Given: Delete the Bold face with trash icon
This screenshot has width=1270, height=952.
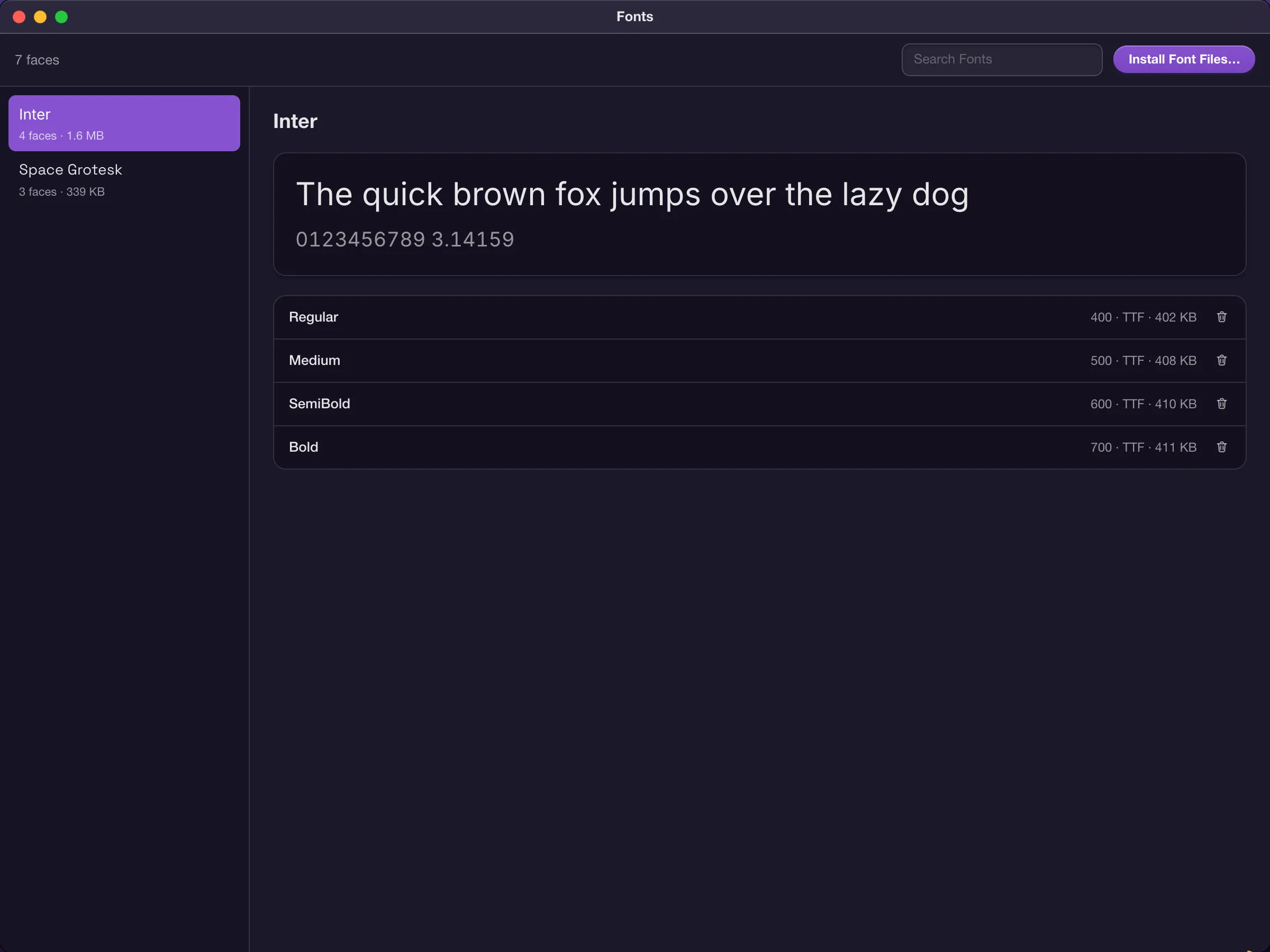Looking at the screenshot, I should point(1221,447).
